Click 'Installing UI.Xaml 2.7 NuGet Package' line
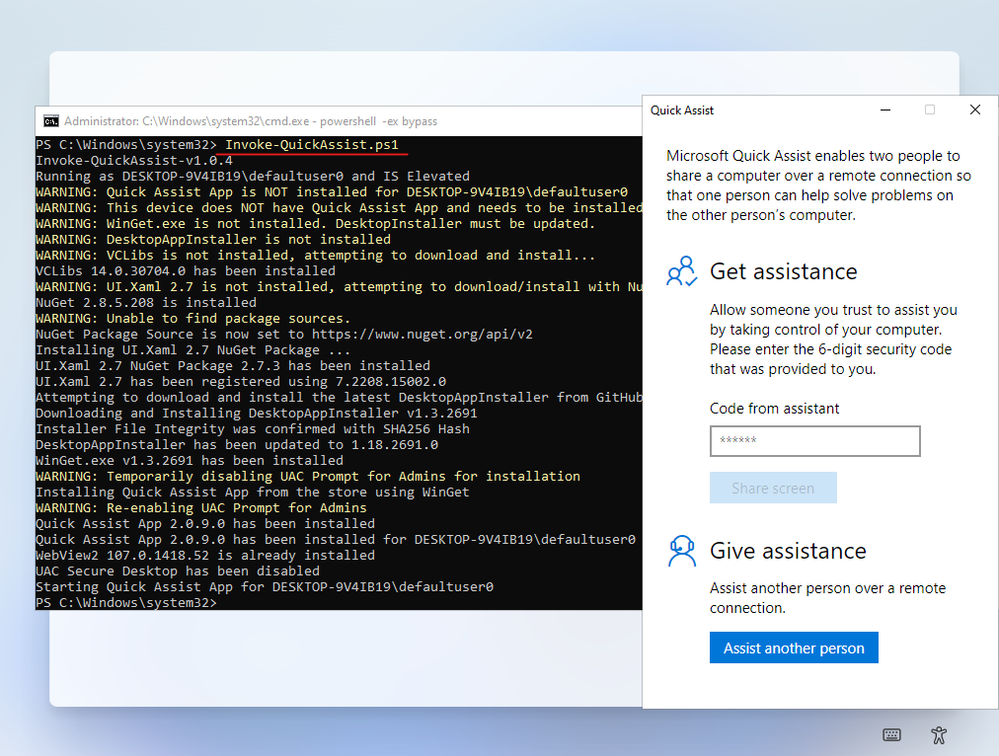999x756 pixels. click(x=193, y=350)
